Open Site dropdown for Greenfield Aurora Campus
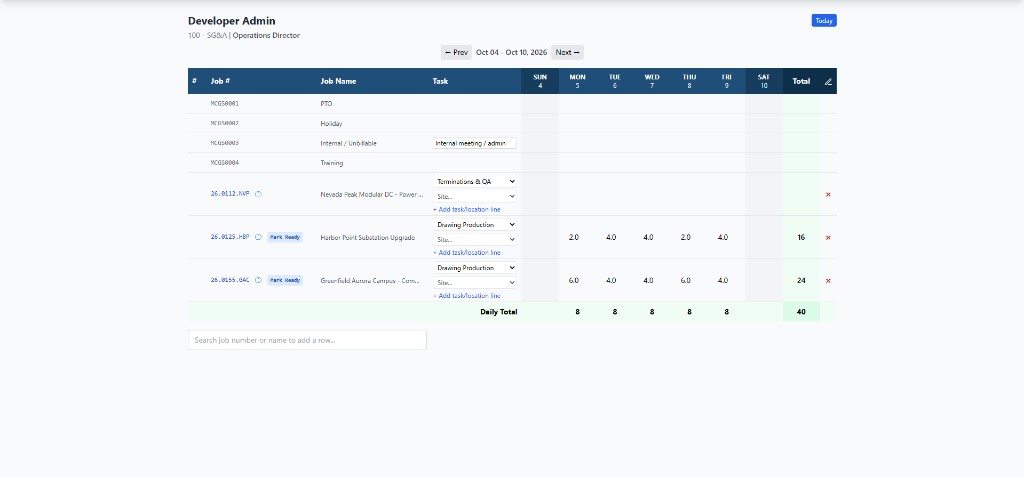This screenshot has width=1024, height=478. tap(474, 283)
